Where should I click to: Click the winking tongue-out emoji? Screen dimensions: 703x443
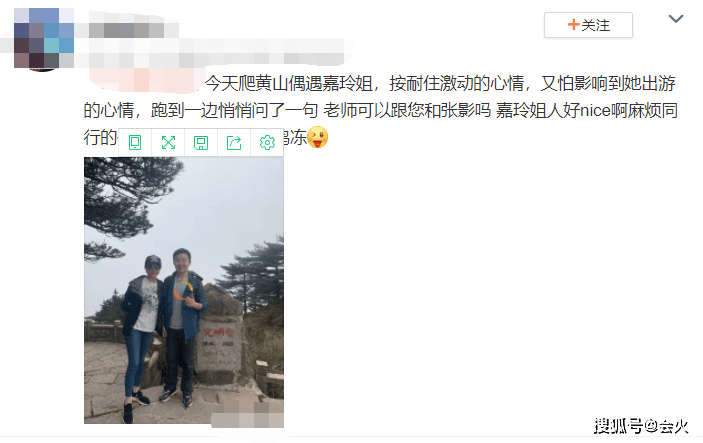point(317,137)
